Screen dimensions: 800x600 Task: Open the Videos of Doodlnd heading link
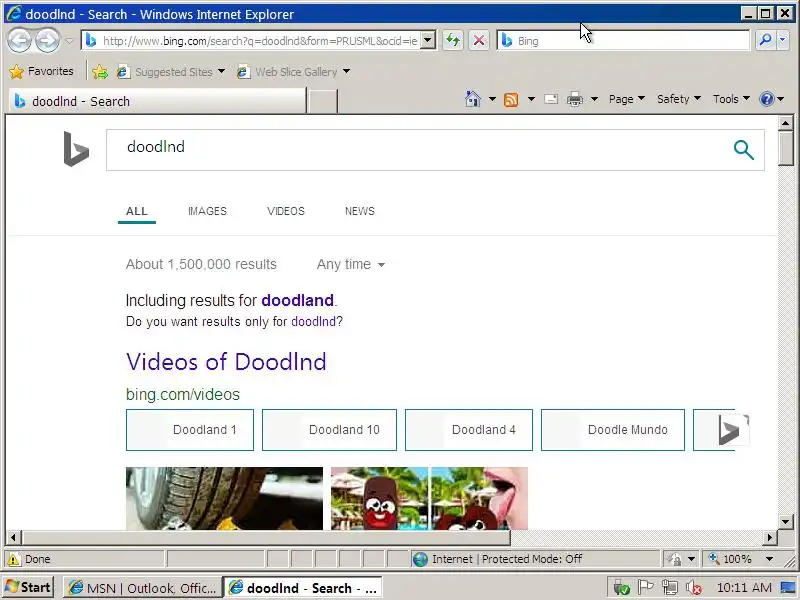226,362
